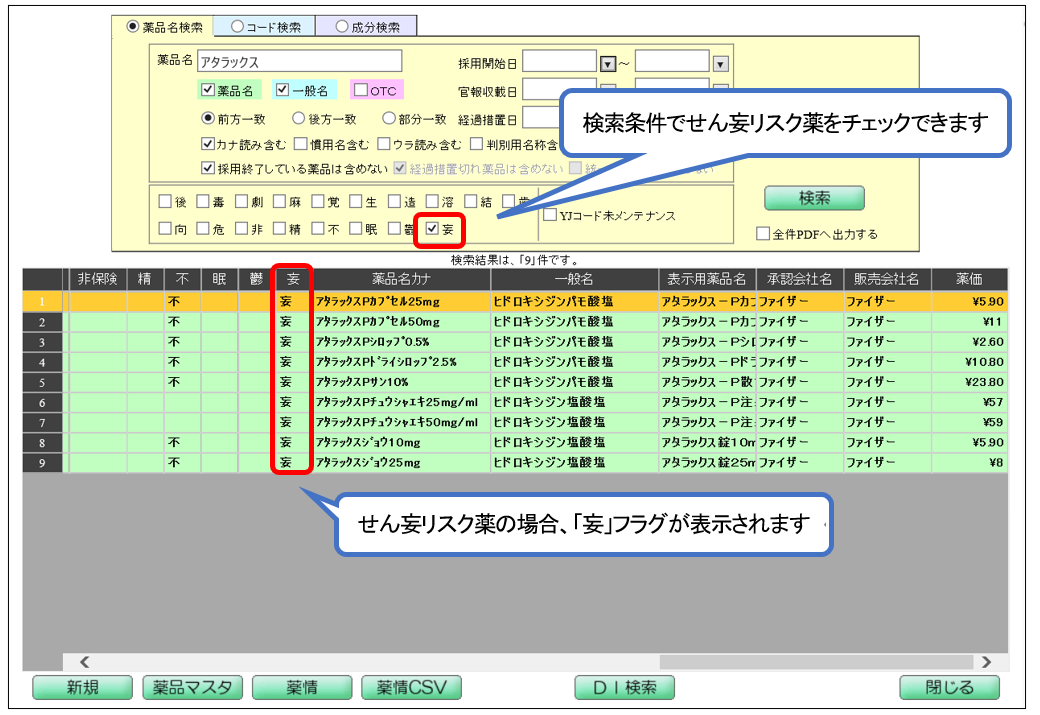Open DI検索 lookup
This screenshot has width=1040, height=715.
pos(624,687)
